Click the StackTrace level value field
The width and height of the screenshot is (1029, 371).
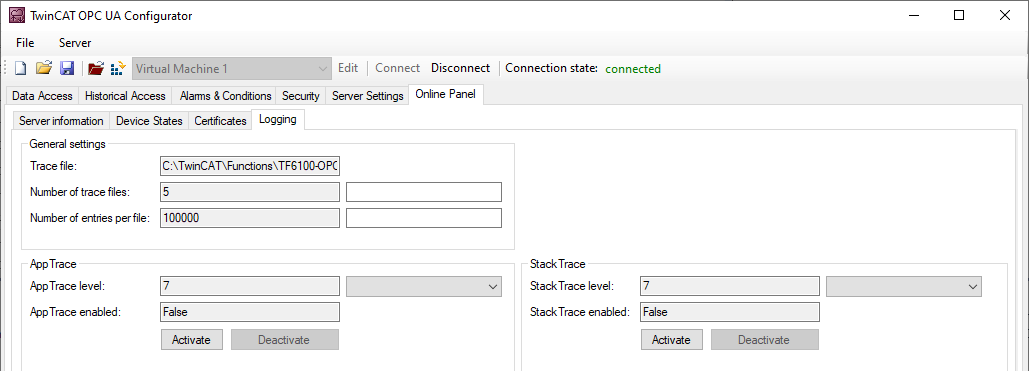pyautogui.click(x=730, y=286)
